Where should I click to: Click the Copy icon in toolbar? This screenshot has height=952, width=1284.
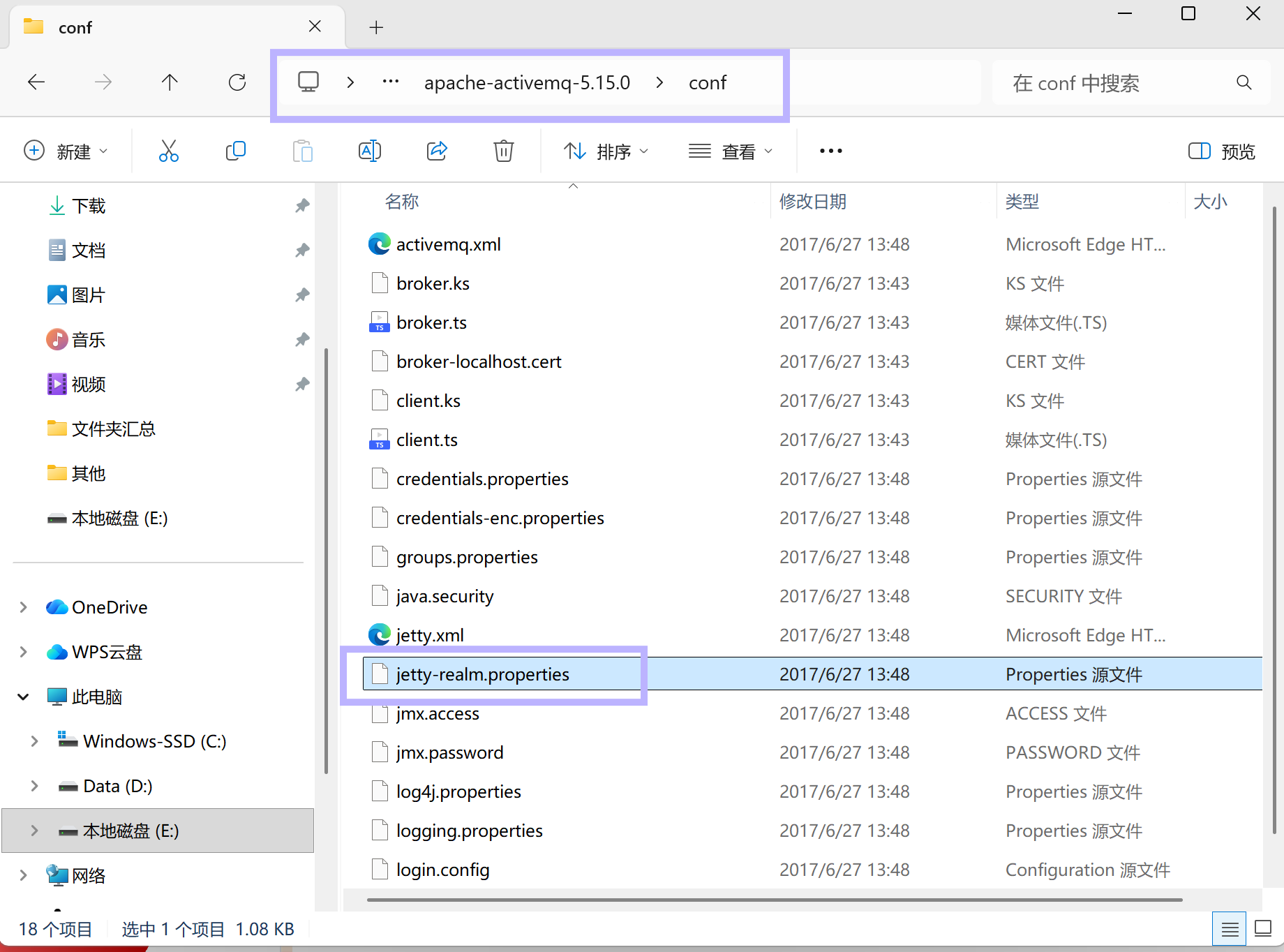point(236,151)
